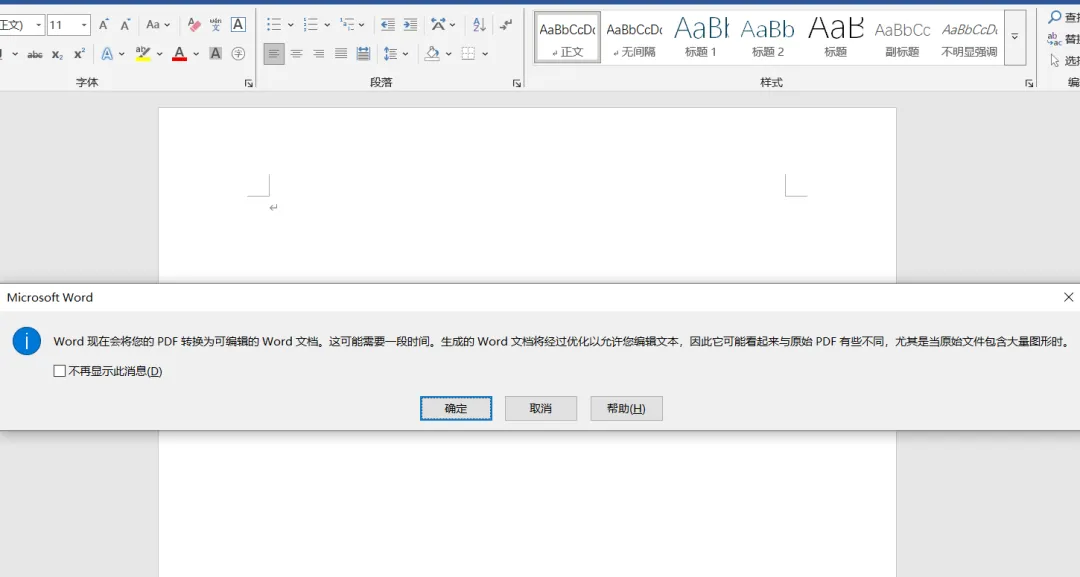Viewport: 1080px width, 577px height.
Task: Open the Paragraph dialog launcher in 段落 group
Action: (517, 83)
